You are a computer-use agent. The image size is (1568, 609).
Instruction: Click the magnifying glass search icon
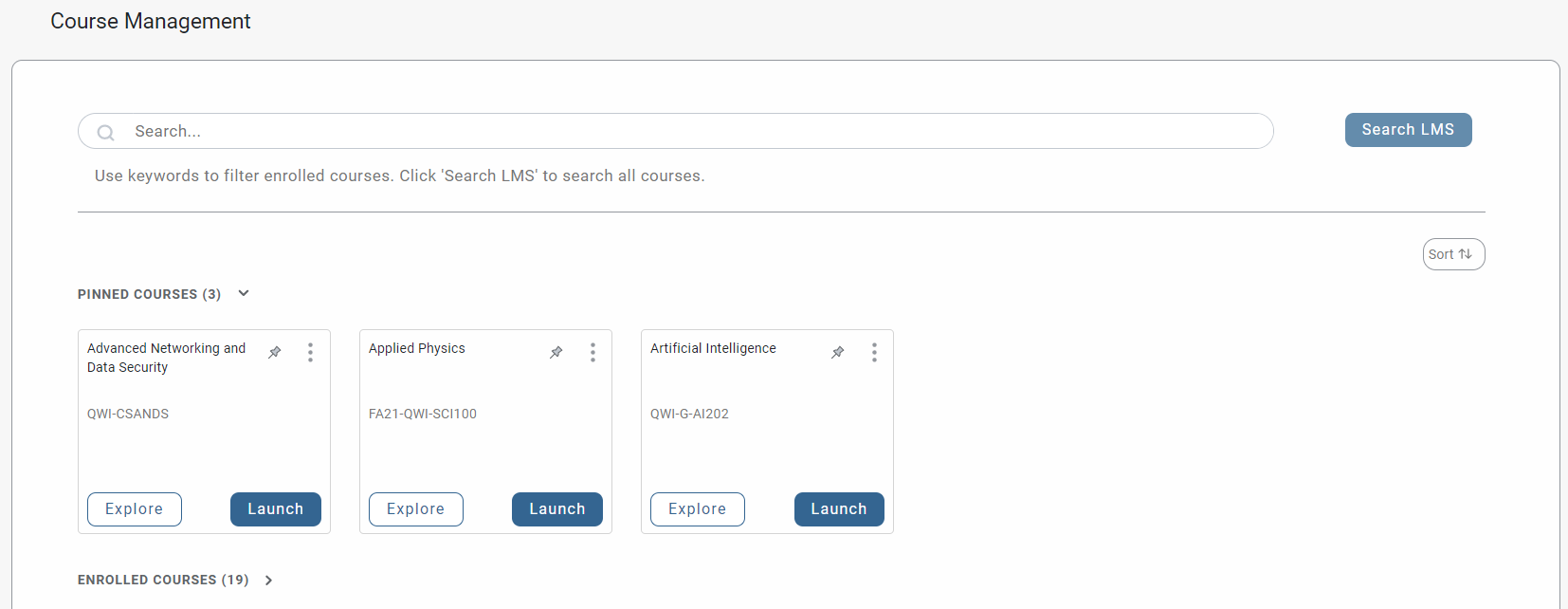point(106,133)
